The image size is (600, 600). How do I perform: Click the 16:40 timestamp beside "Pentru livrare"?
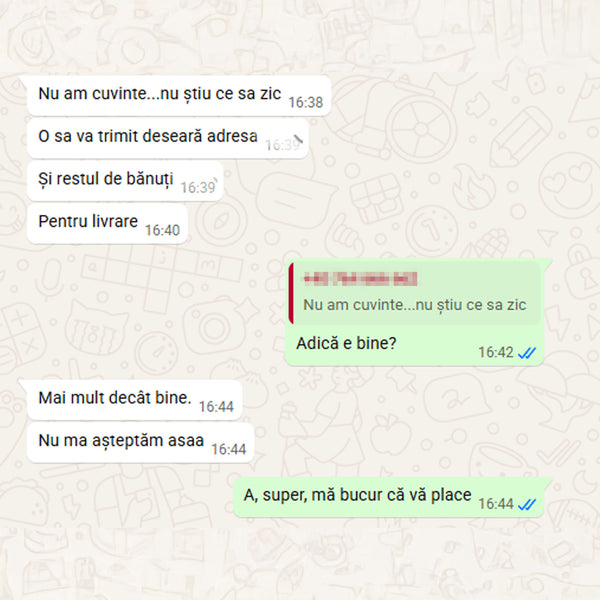(162, 230)
